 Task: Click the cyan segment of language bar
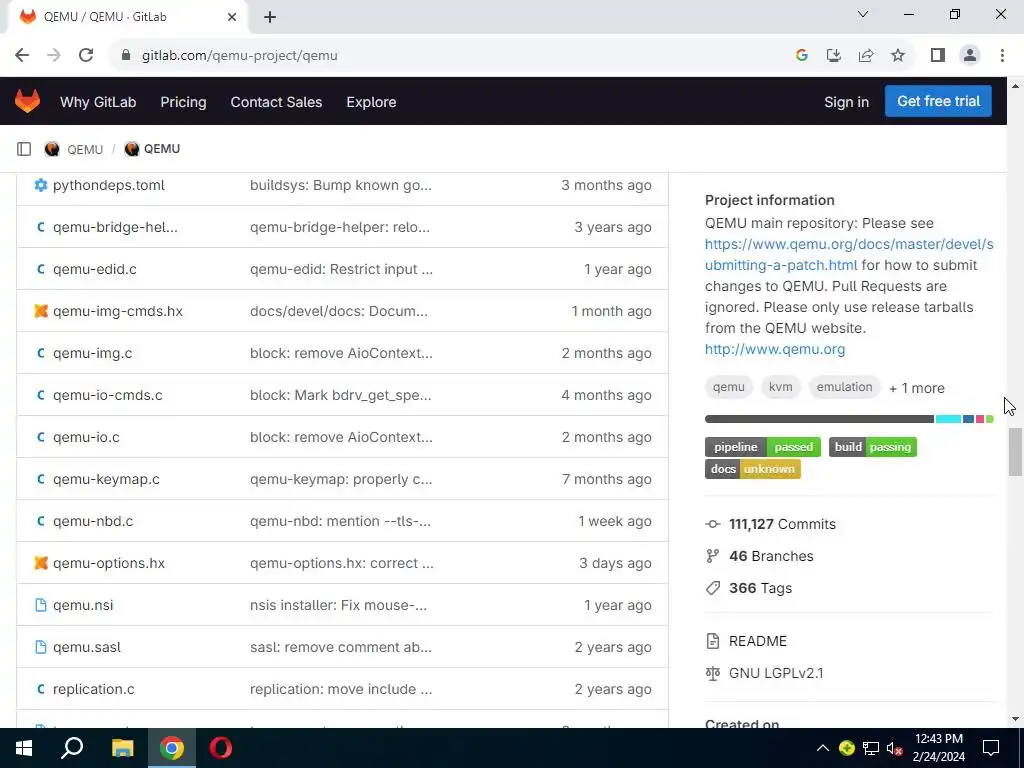(x=948, y=419)
